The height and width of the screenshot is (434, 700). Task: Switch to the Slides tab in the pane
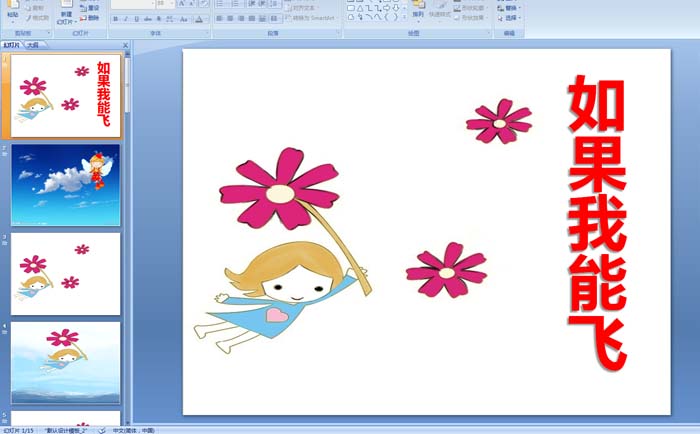pyautogui.click(x=12, y=46)
